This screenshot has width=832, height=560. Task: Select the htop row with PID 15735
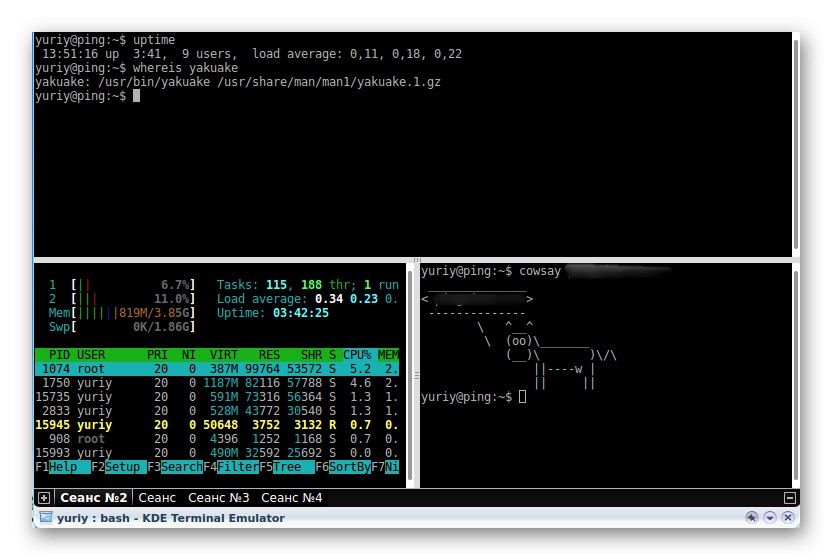[x=216, y=397]
